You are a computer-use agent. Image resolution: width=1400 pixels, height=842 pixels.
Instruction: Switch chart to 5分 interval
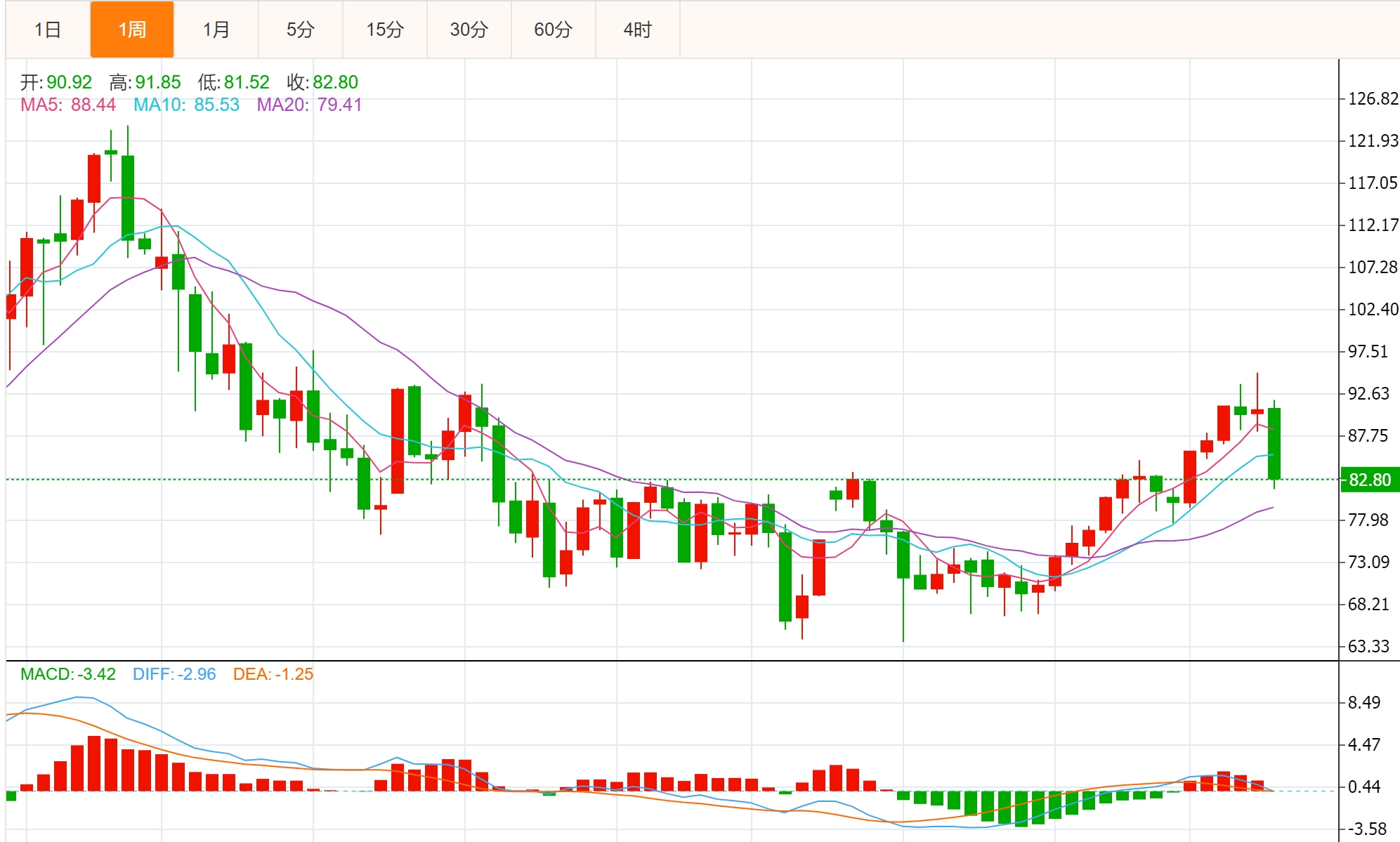301,29
